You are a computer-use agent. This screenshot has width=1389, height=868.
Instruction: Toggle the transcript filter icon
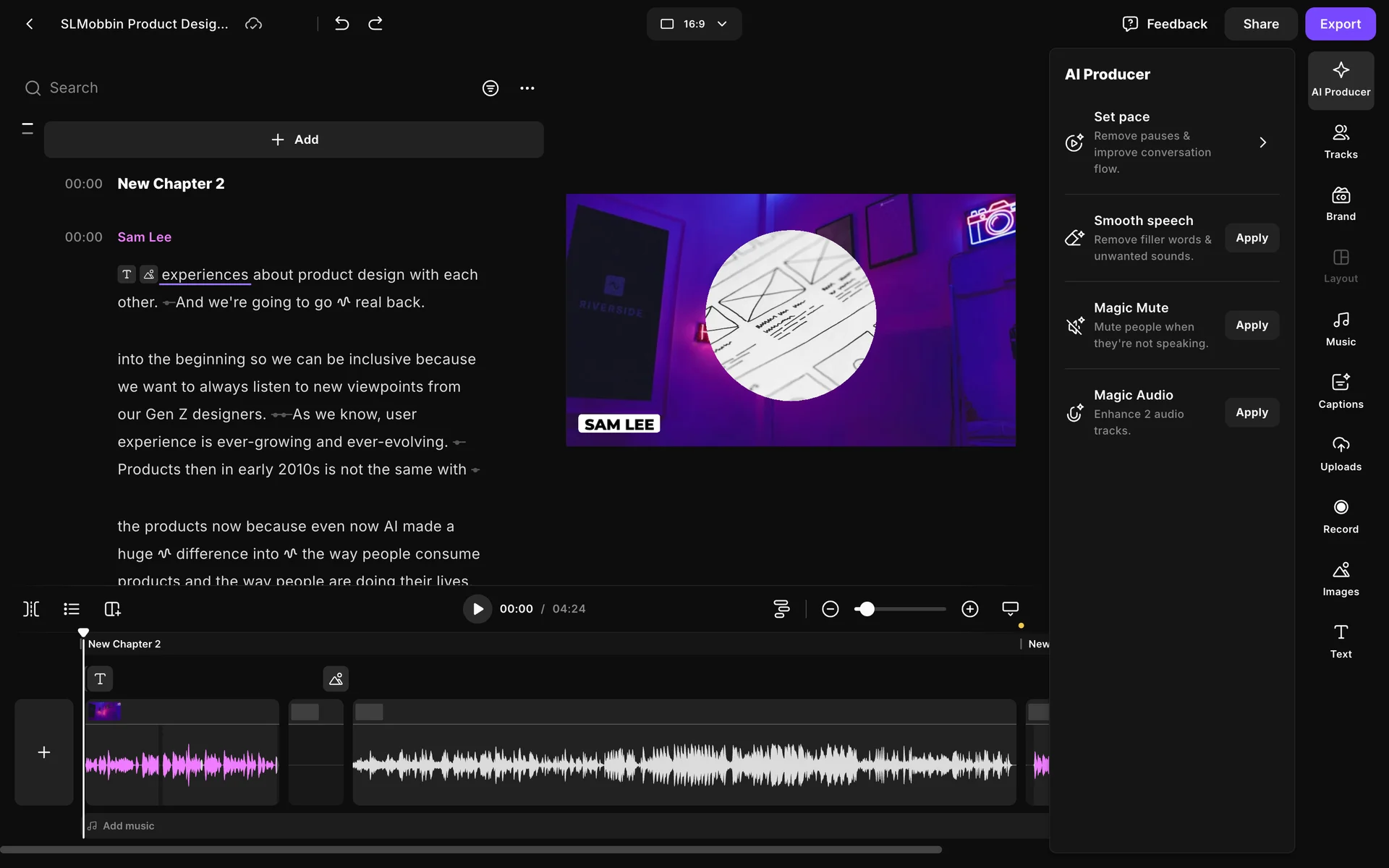490,88
